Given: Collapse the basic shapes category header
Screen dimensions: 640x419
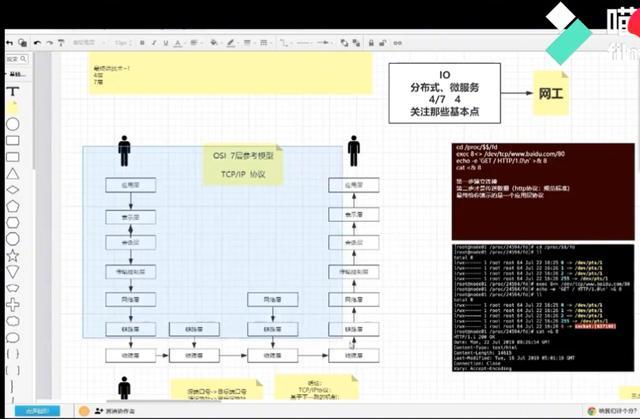Looking at the screenshot, I should (x=17, y=74).
